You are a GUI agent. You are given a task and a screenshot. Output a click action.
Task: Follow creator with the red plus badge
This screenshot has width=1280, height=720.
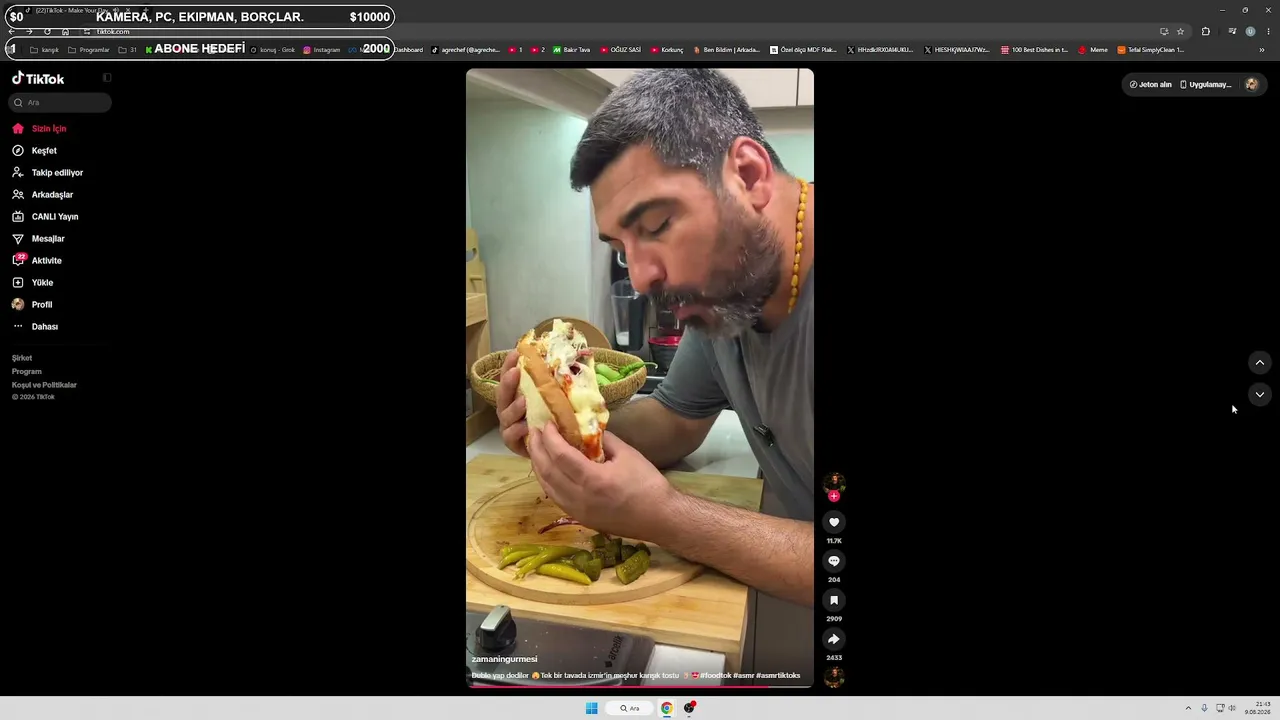[x=834, y=496]
